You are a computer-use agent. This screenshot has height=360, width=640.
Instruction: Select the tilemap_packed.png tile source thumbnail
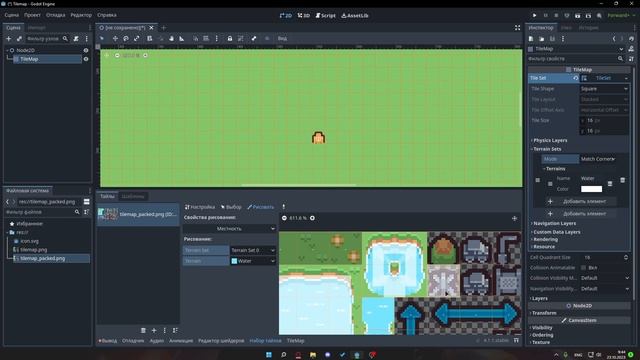tap(138, 214)
